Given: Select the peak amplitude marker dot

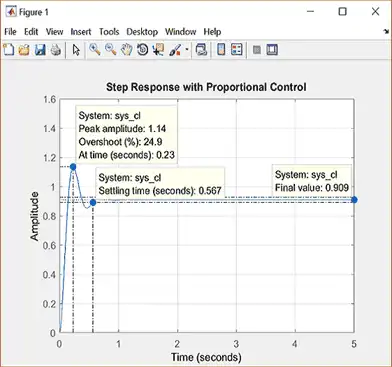Looking at the screenshot, I should coord(73,167).
